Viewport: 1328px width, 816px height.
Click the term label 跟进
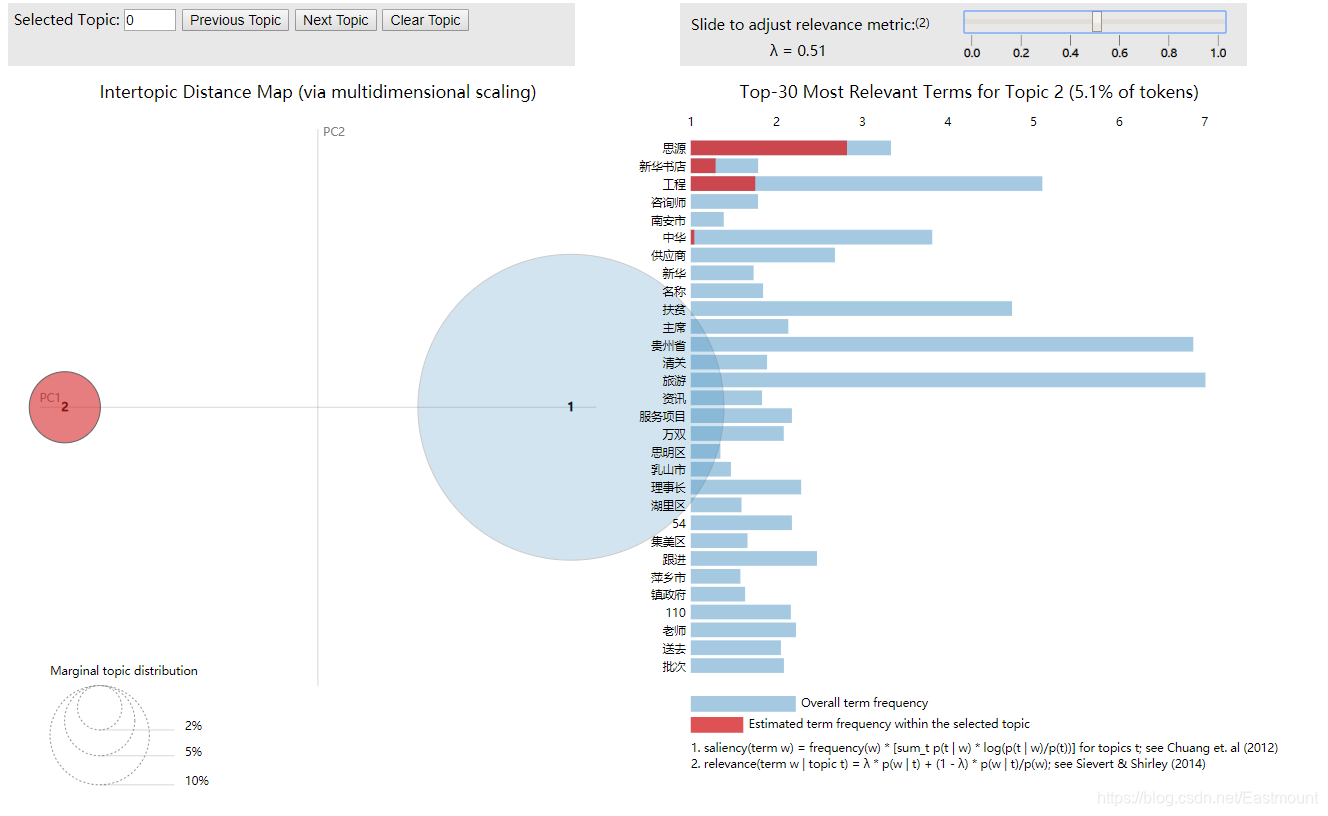point(674,559)
